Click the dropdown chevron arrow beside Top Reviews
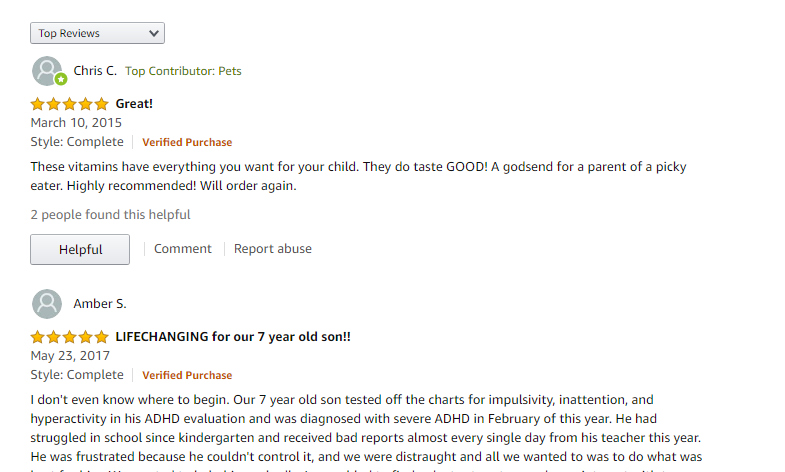 (x=154, y=34)
